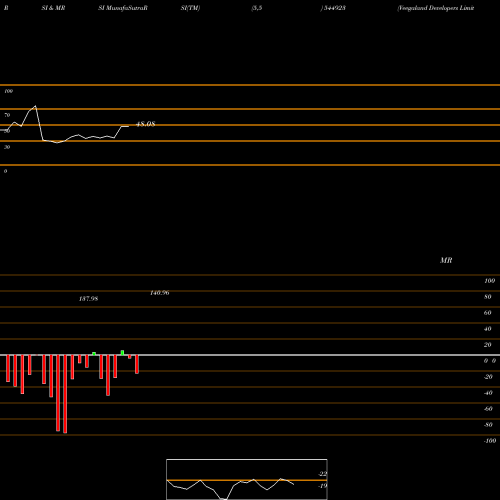Click the -60 label on MR axis
Screen dimensions: 500x500
488,409
